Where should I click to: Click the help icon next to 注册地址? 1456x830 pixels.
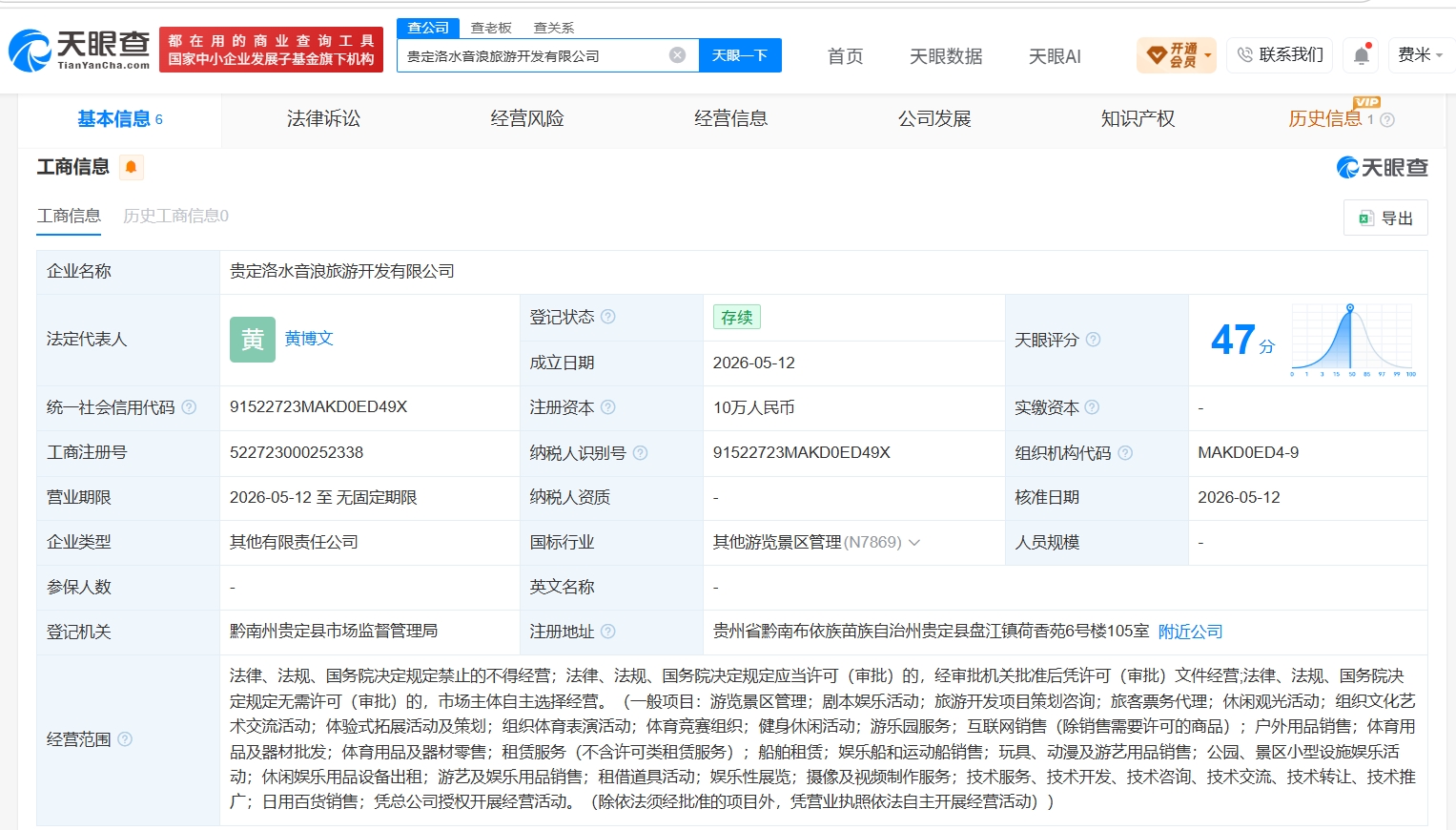pyautogui.click(x=608, y=632)
